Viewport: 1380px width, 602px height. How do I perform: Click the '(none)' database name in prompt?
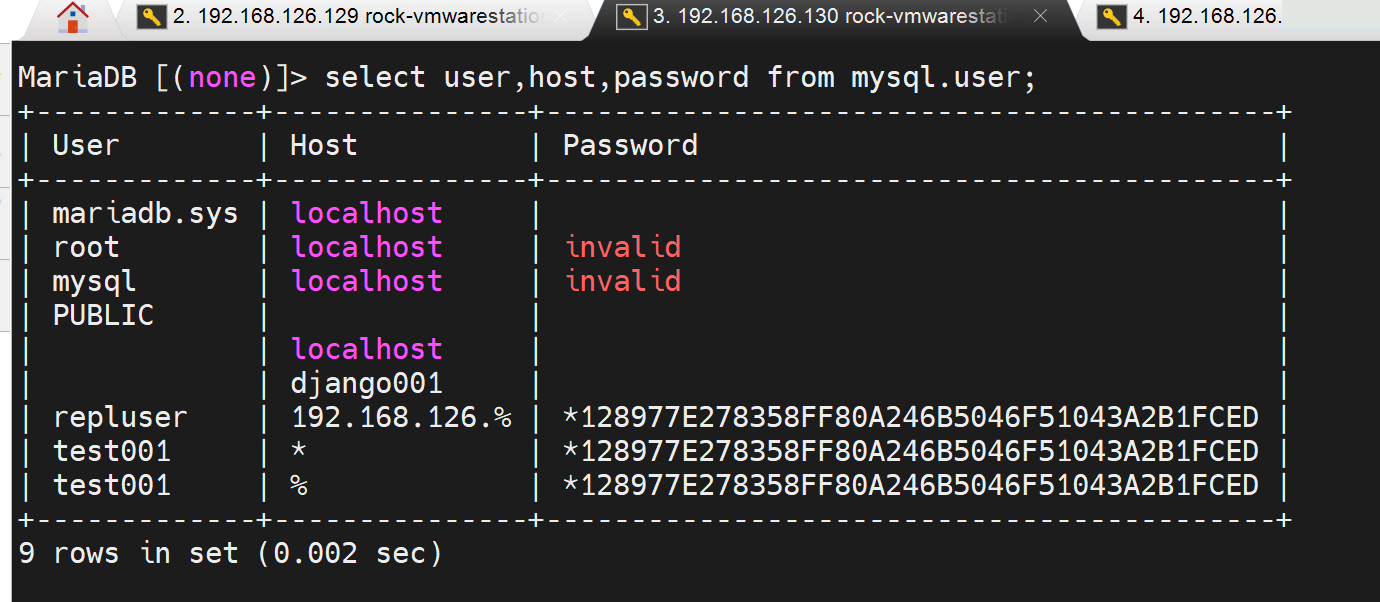point(222,77)
